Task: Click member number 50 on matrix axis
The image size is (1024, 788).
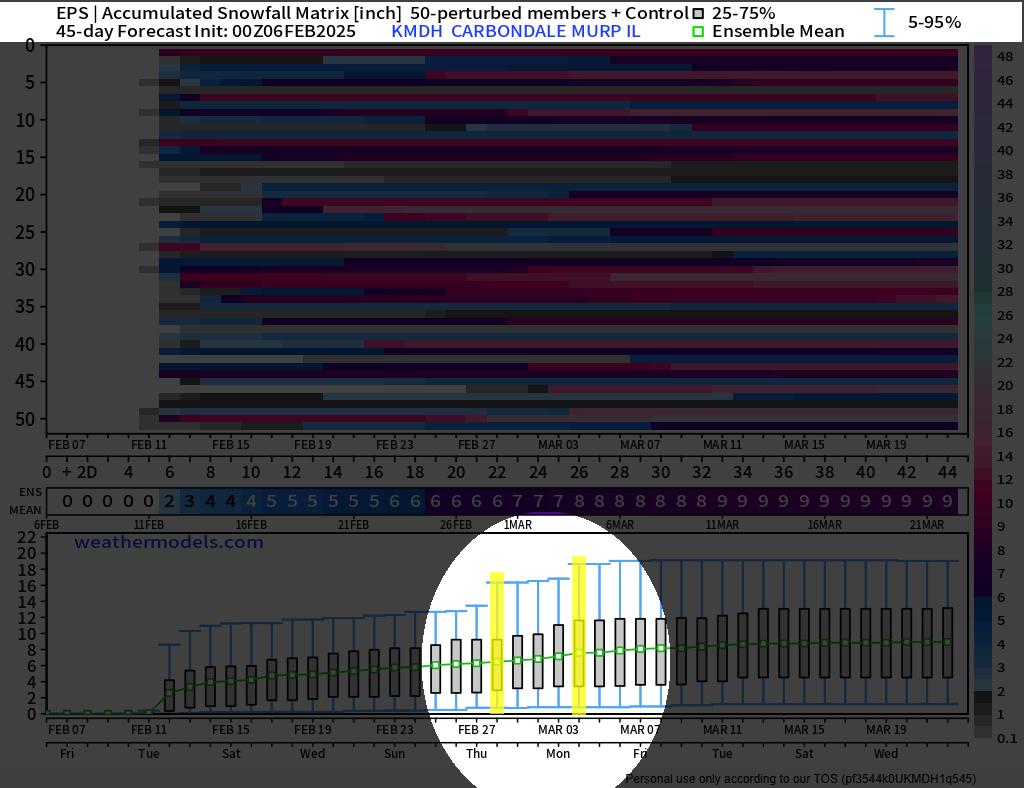Action: click(x=26, y=418)
